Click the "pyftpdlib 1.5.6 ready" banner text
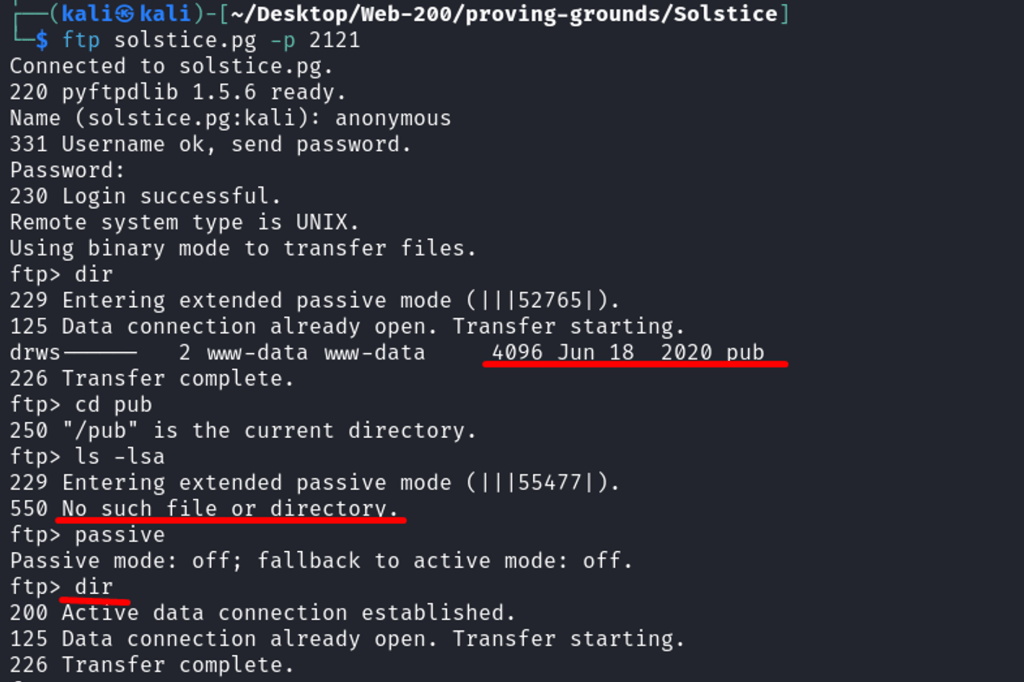Screen dimensions: 1024x682 tap(198, 92)
